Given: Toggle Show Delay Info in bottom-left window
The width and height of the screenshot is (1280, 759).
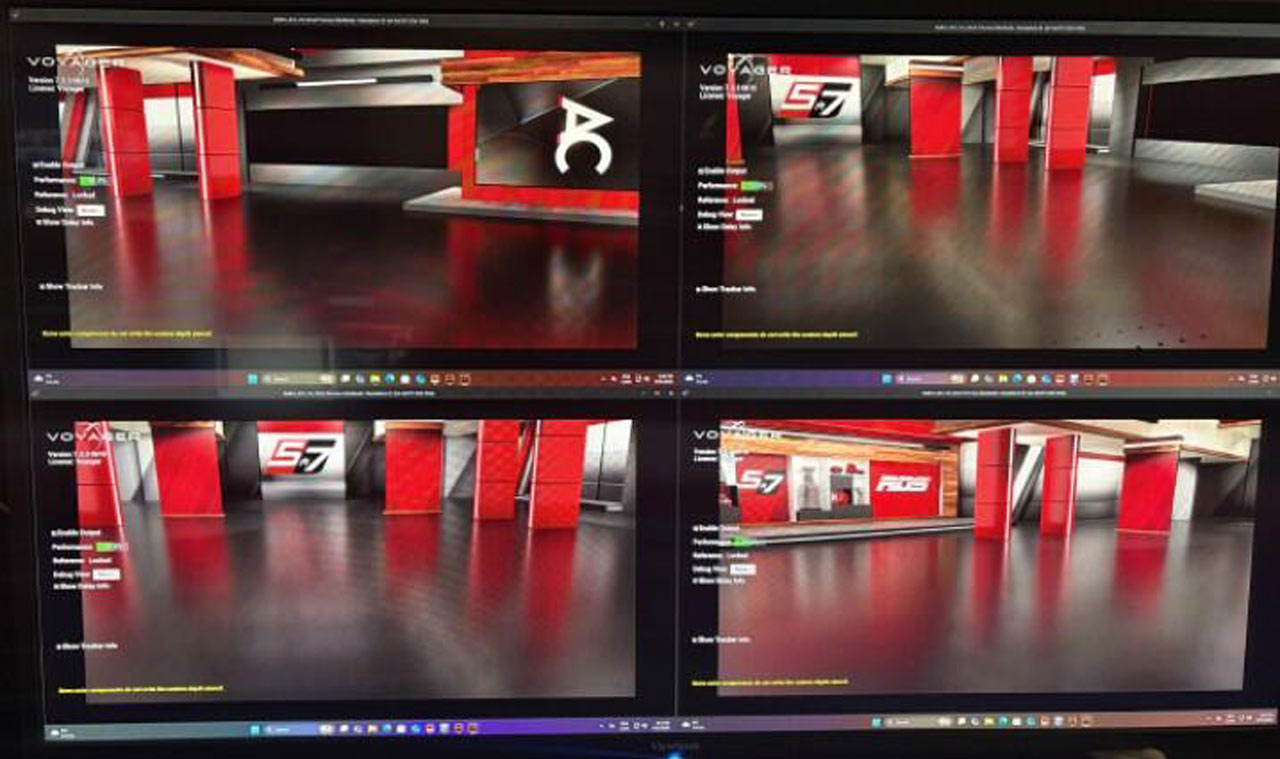Looking at the screenshot, I should coord(82,586).
